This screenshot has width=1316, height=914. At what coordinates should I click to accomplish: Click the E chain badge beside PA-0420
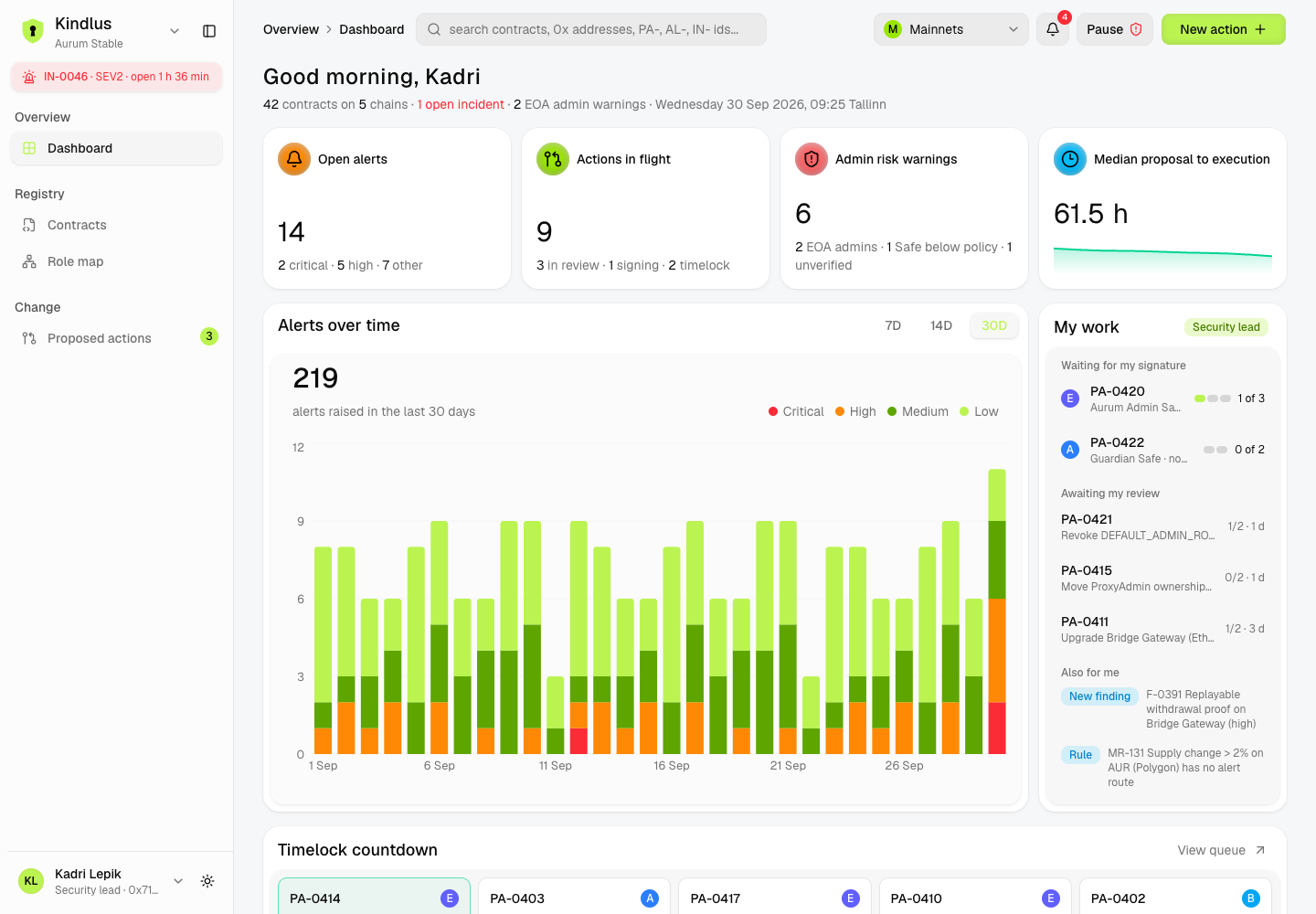pyautogui.click(x=1070, y=399)
